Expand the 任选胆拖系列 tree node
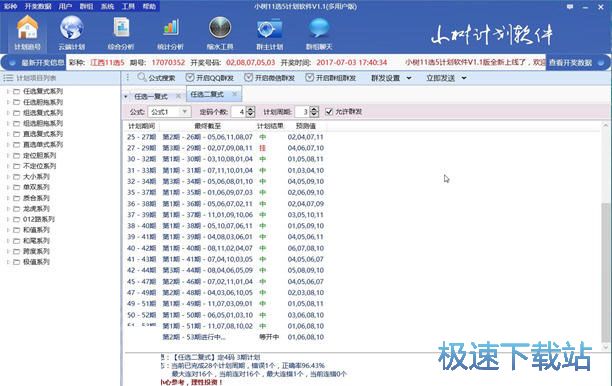 coord(7,102)
